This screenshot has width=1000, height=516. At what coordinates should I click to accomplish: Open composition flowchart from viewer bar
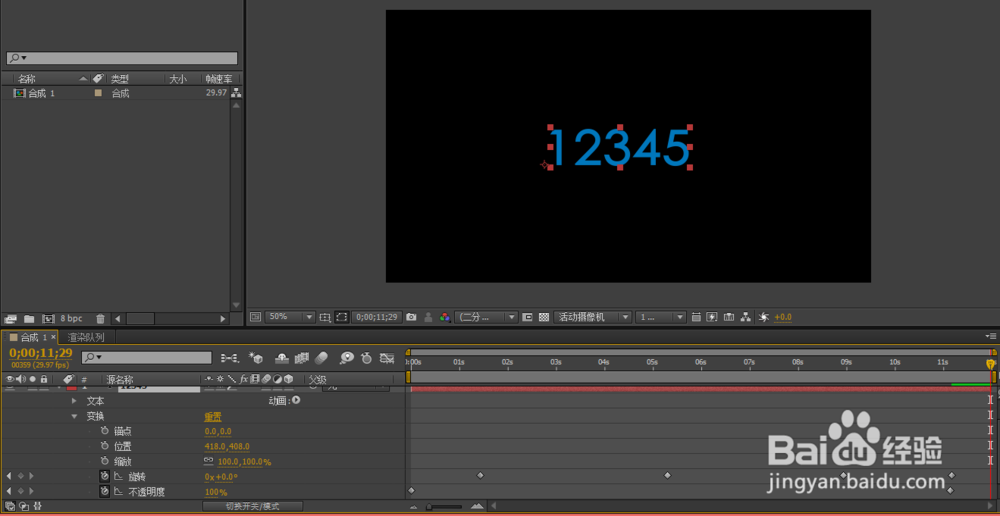coord(745,317)
